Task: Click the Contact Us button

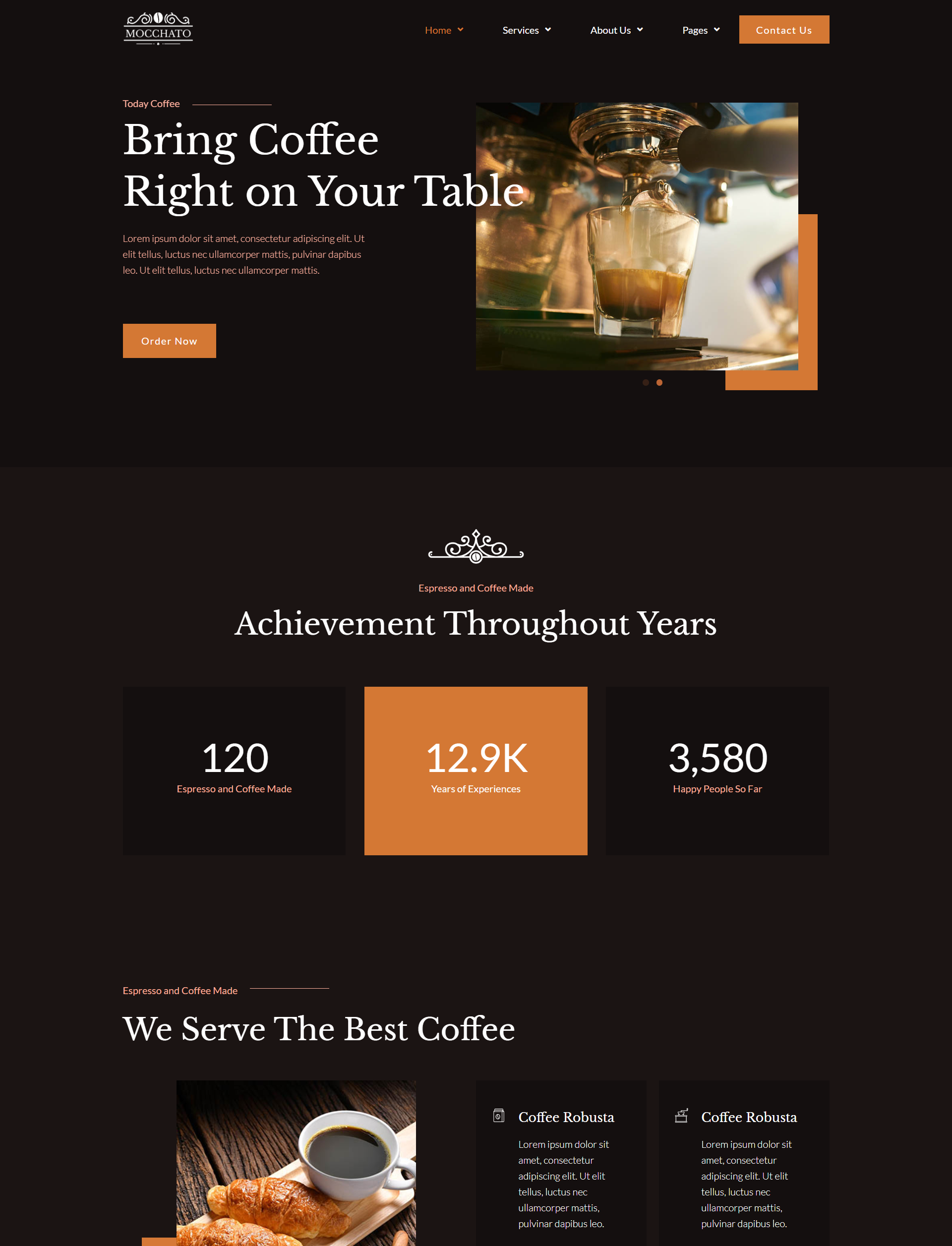Action: (784, 29)
